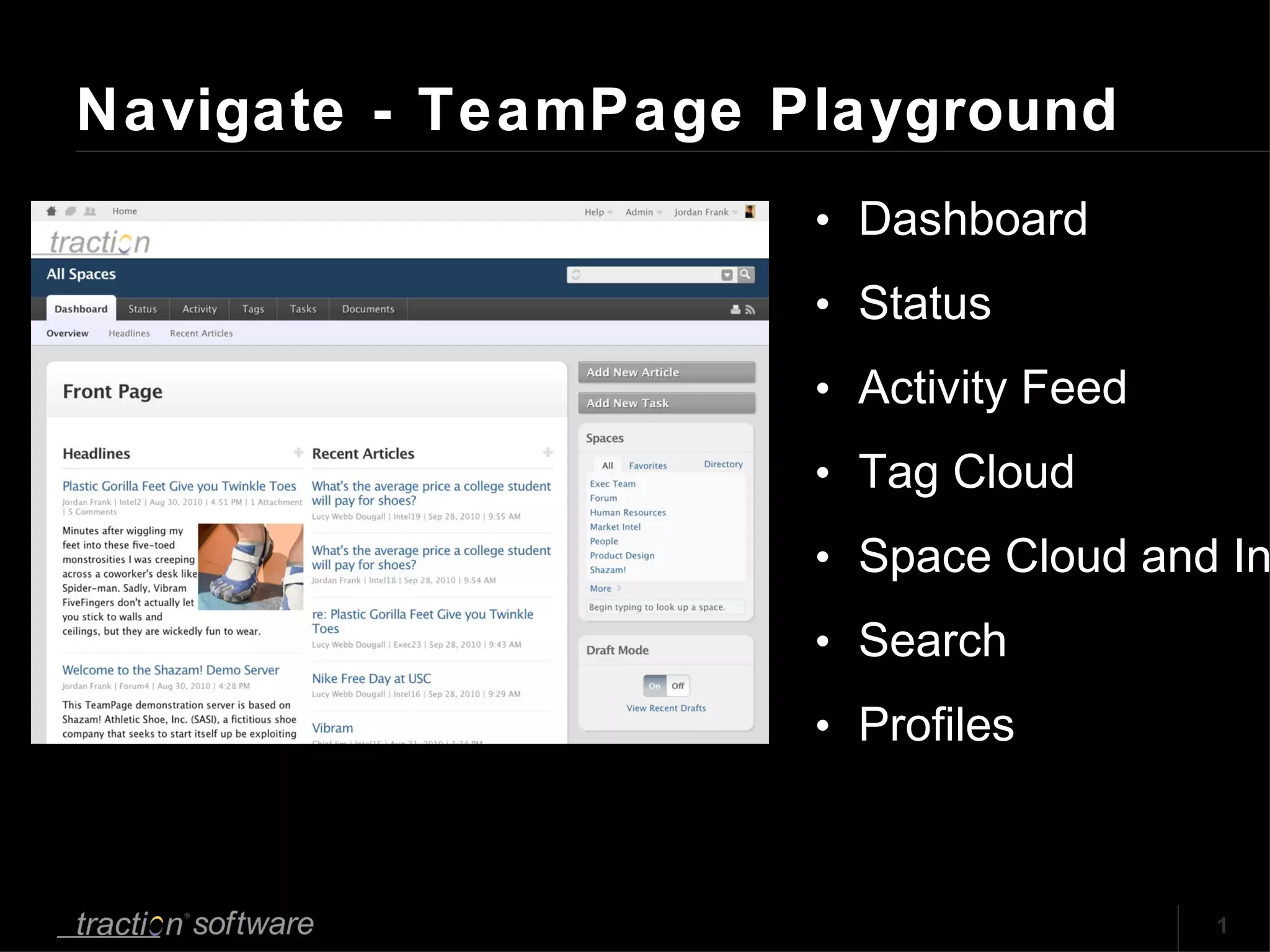This screenshot has height=952, width=1270.
Task: Click the people icon in top bar
Action: 90,211
